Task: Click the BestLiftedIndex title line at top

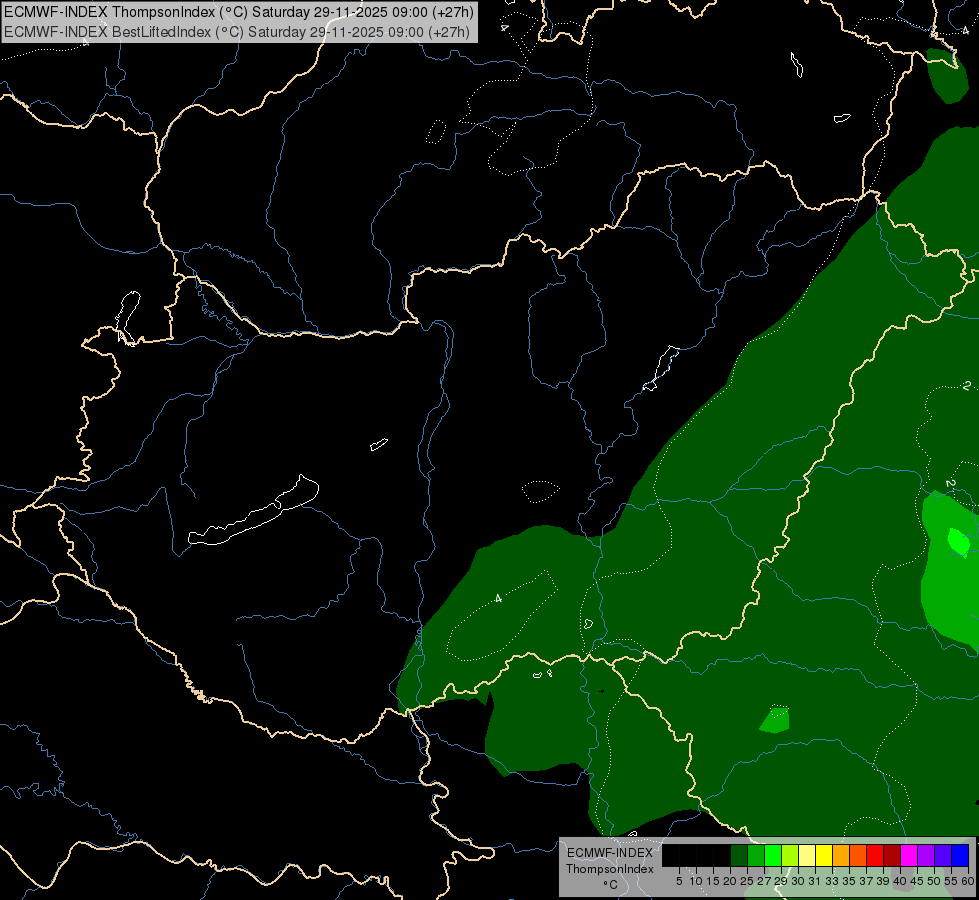Action: [x=237, y=32]
